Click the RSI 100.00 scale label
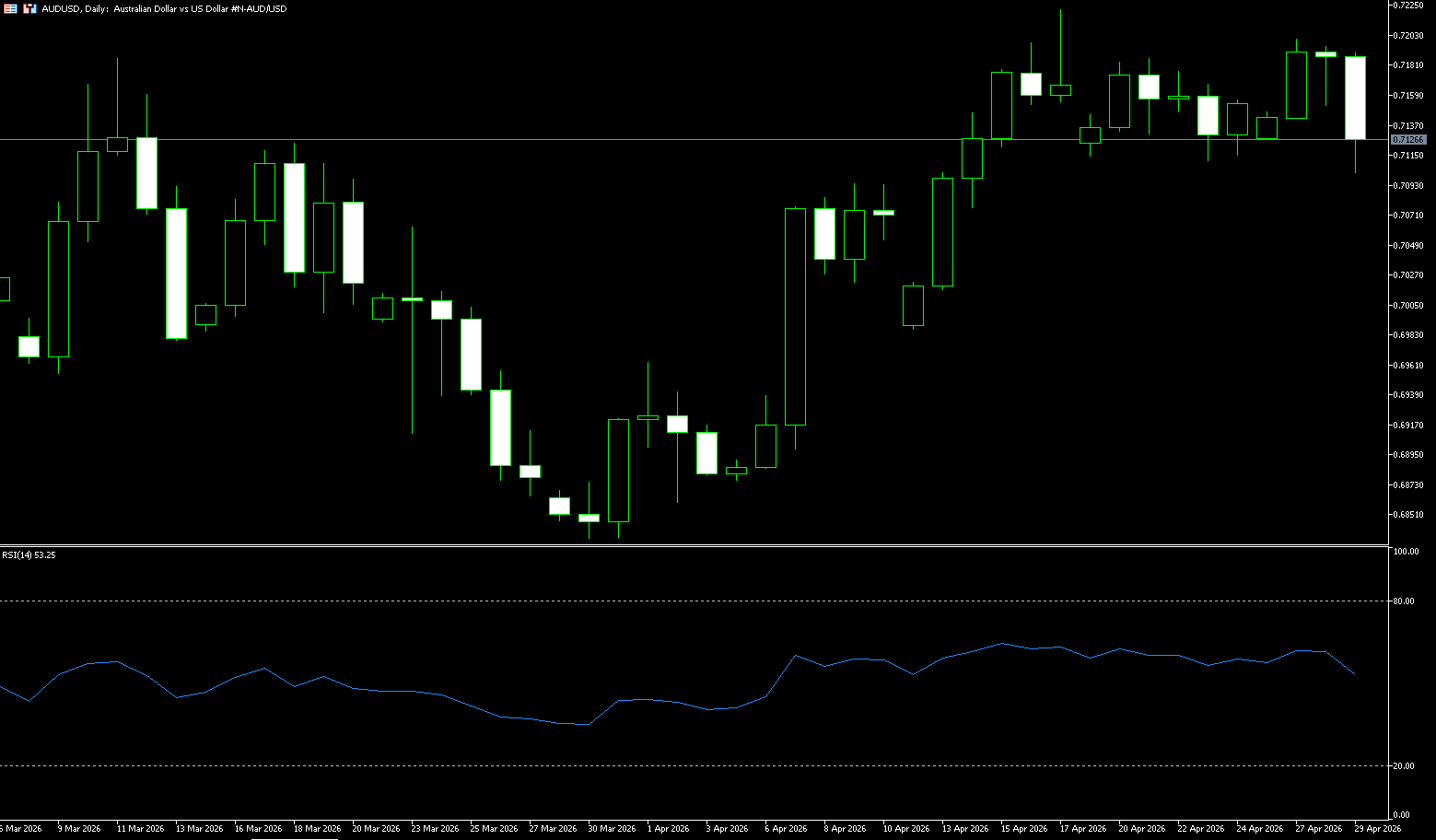The width and height of the screenshot is (1436, 840). pos(1406,552)
